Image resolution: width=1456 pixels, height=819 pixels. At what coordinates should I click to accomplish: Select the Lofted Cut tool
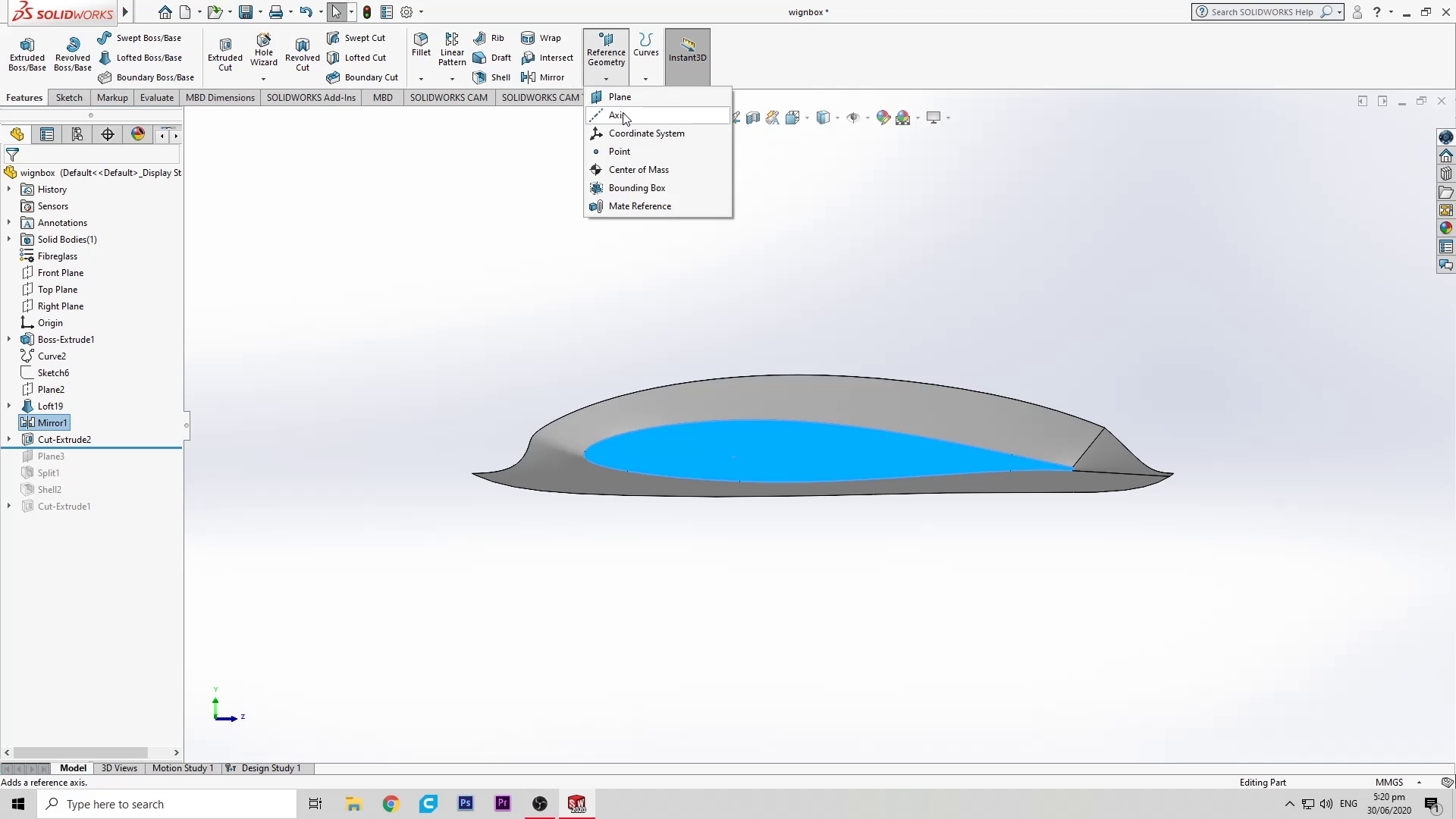tap(356, 58)
